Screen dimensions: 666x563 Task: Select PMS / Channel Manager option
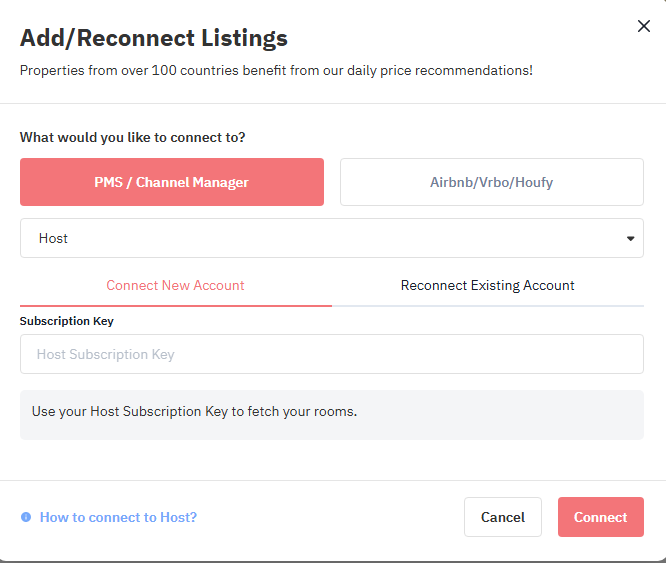pyautogui.click(x=172, y=182)
